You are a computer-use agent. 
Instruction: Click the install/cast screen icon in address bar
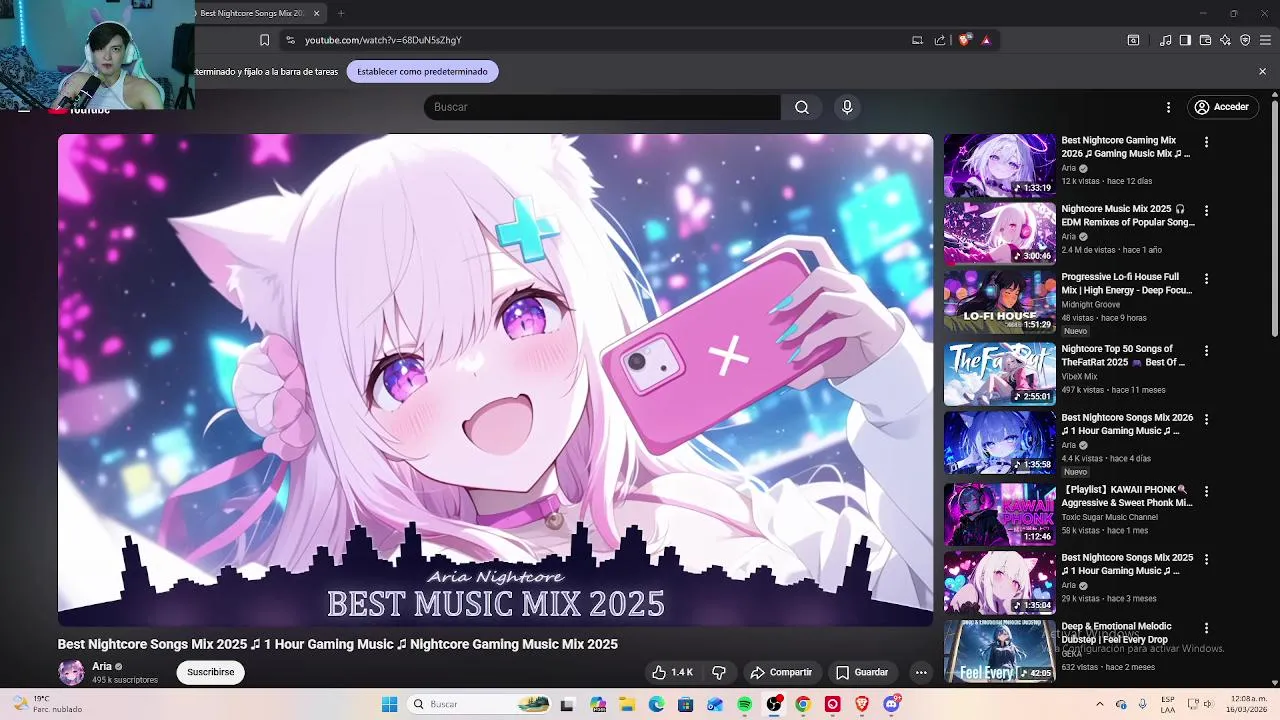[917, 40]
